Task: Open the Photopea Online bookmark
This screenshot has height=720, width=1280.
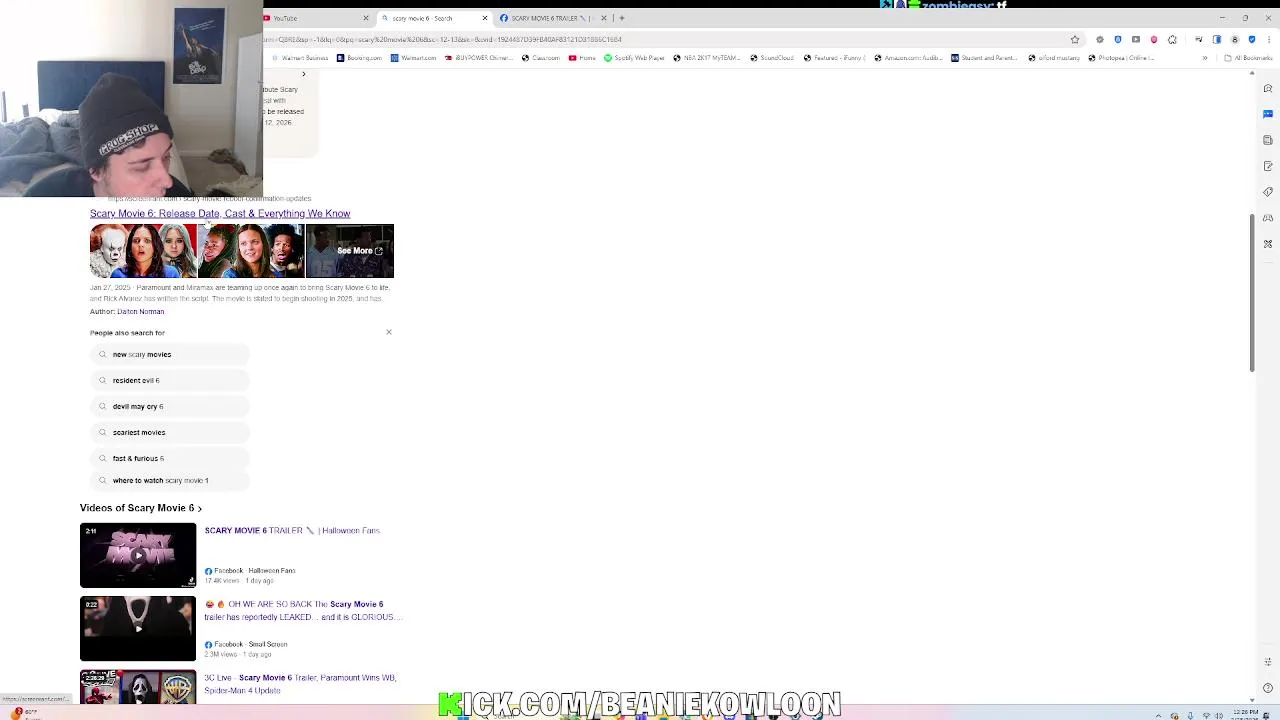Action: pos(1121,58)
